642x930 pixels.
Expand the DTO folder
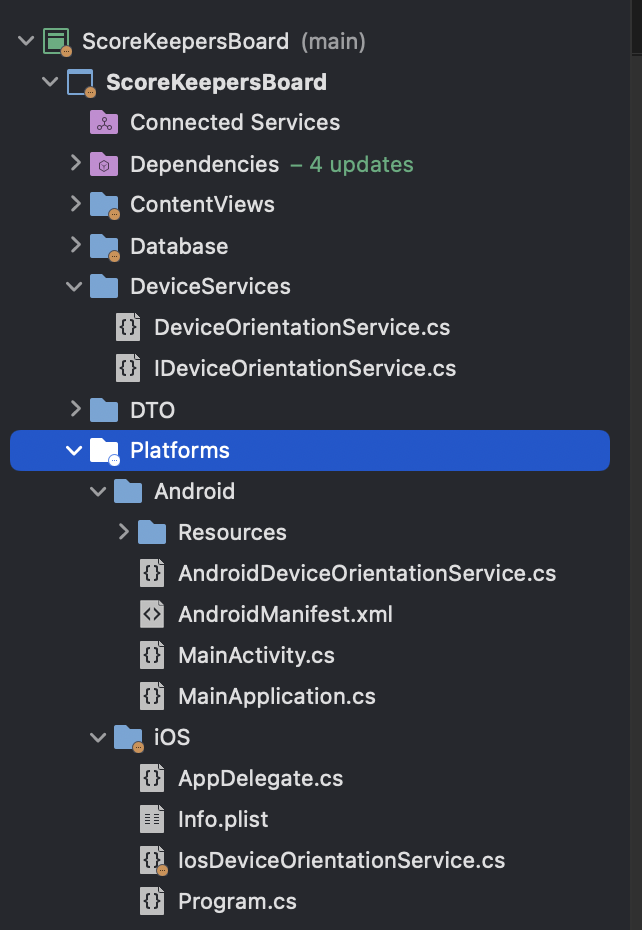pos(75,409)
